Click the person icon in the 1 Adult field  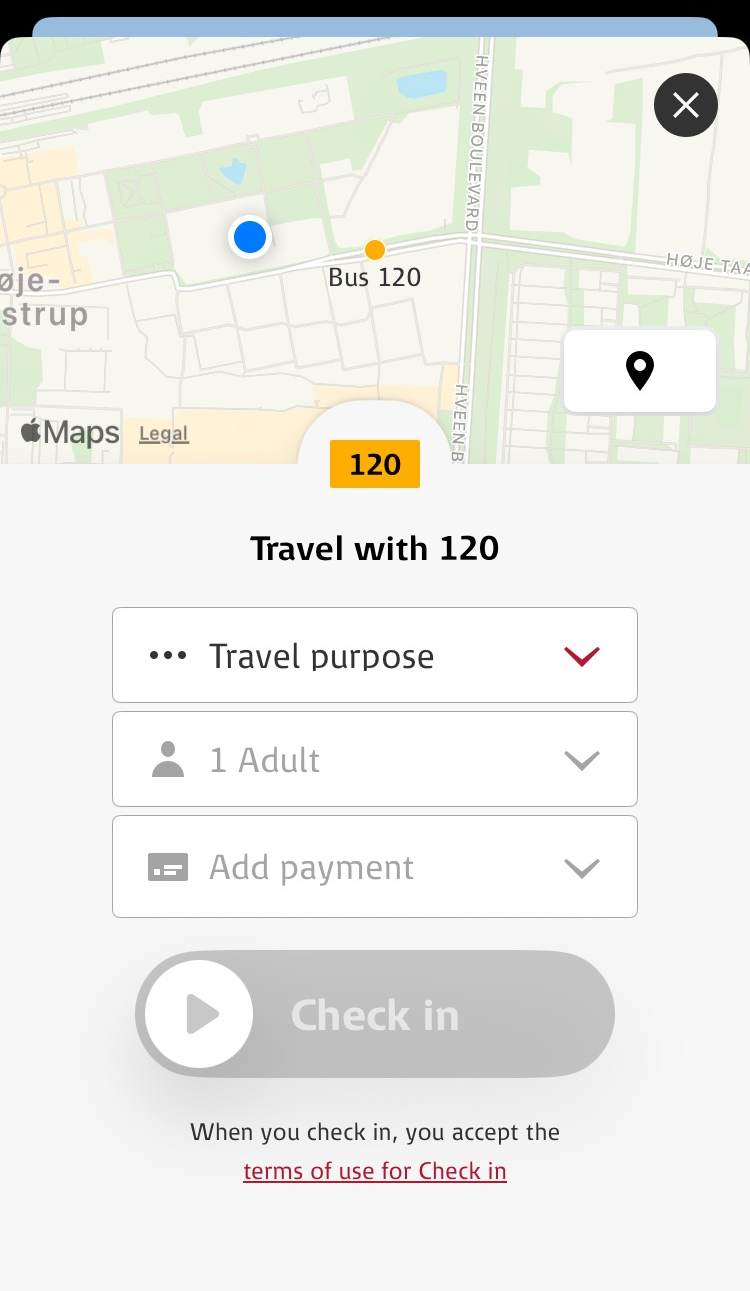(168, 760)
